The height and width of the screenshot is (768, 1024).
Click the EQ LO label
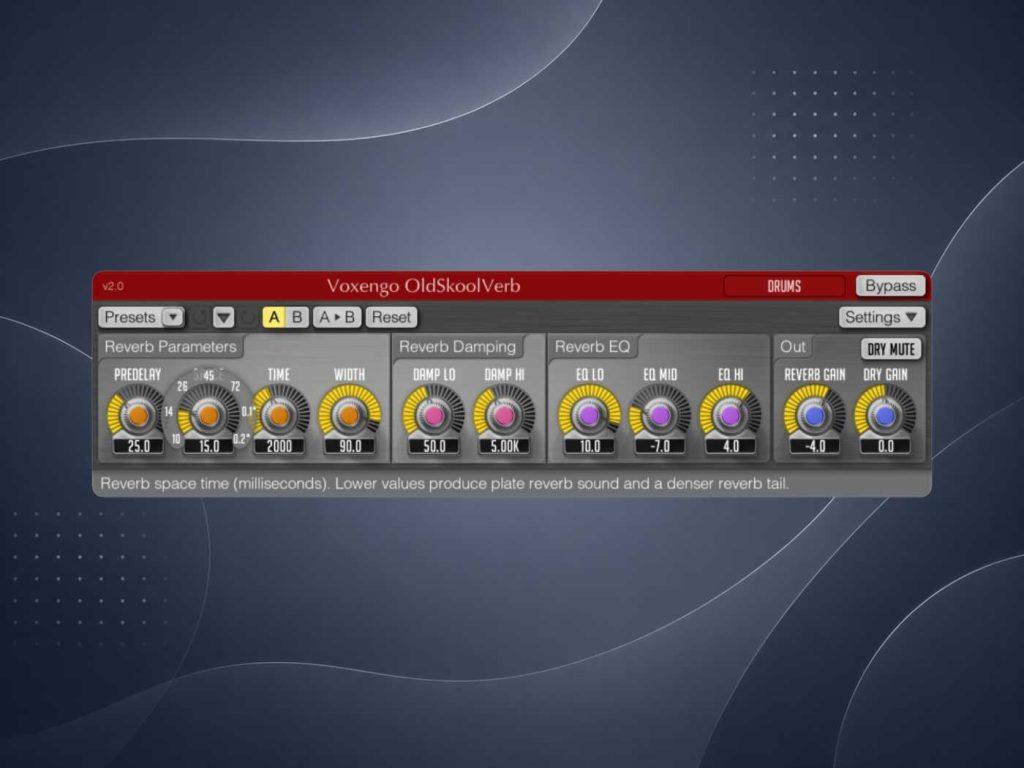coord(590,375)
